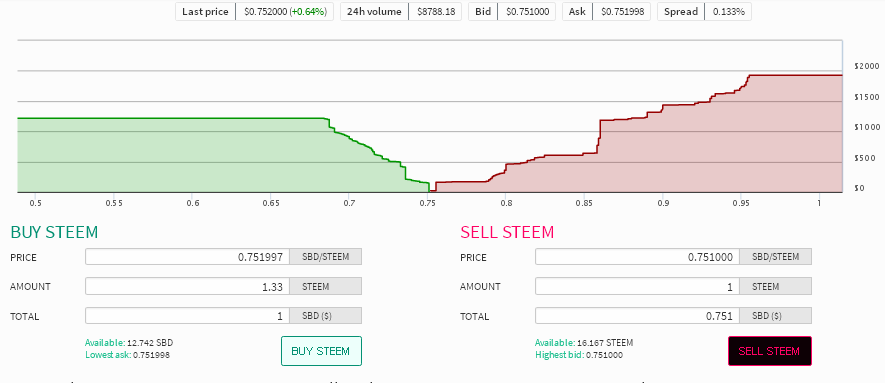
Task: Click the BUY STEEM button
Action: pos(321,351)
